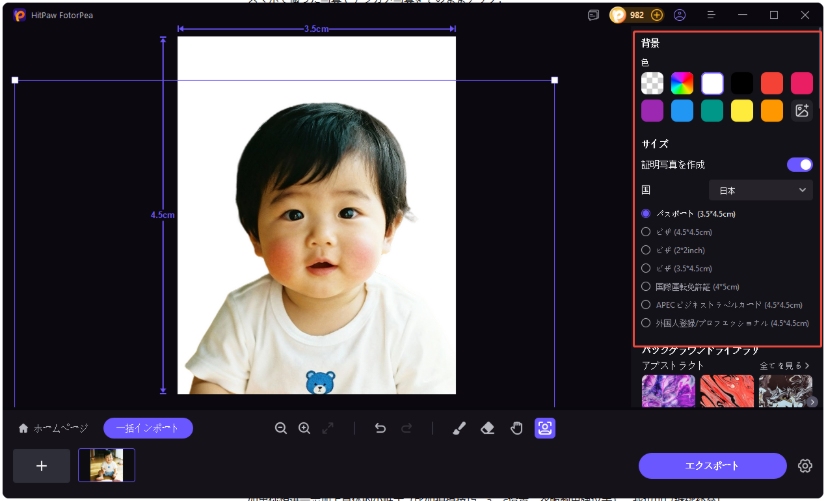The image size is (826, 501).
Task: Add more credits with the plus icon
Action: pos(656,15)
